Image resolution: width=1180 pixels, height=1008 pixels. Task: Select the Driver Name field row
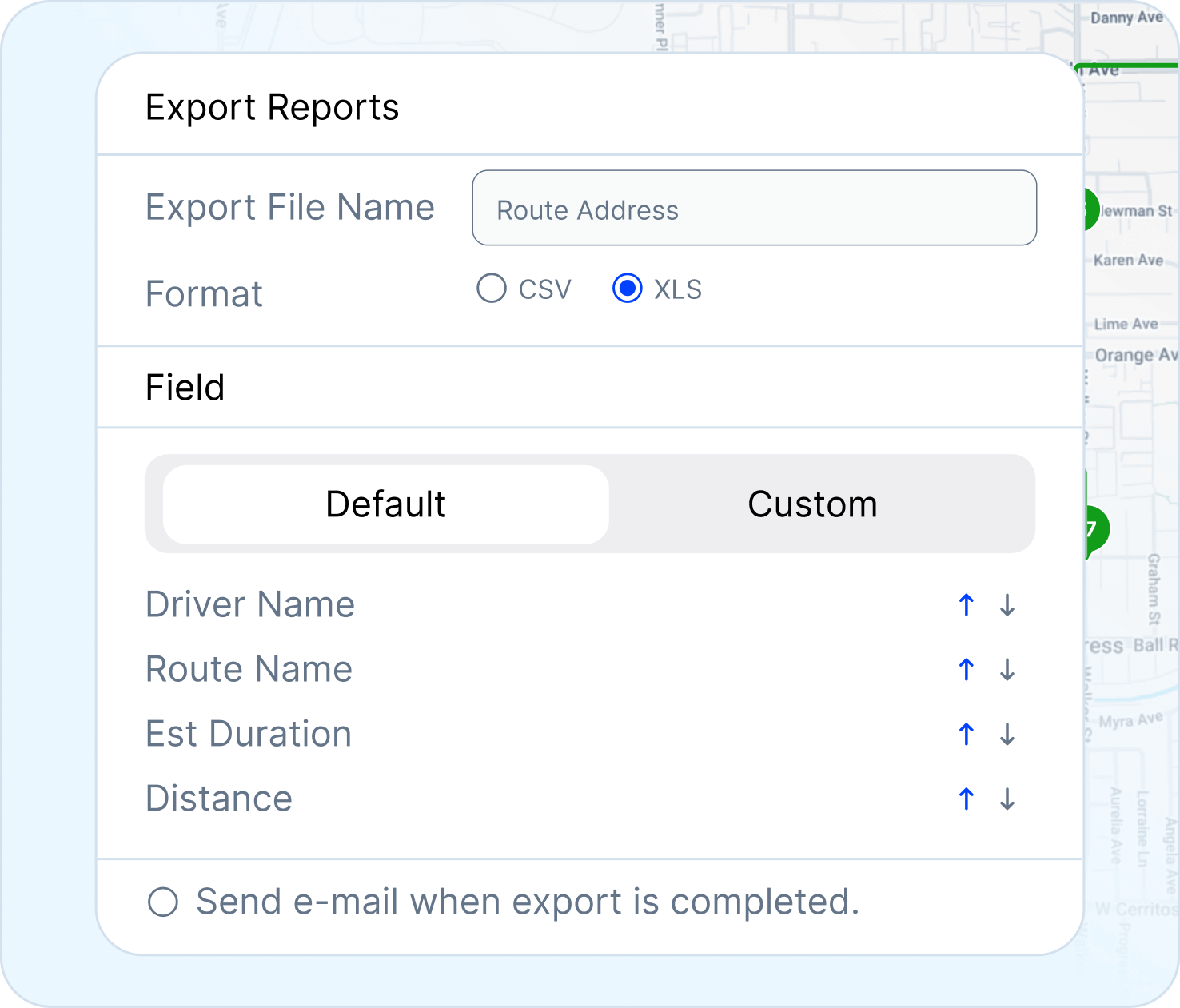click(590, 605)
